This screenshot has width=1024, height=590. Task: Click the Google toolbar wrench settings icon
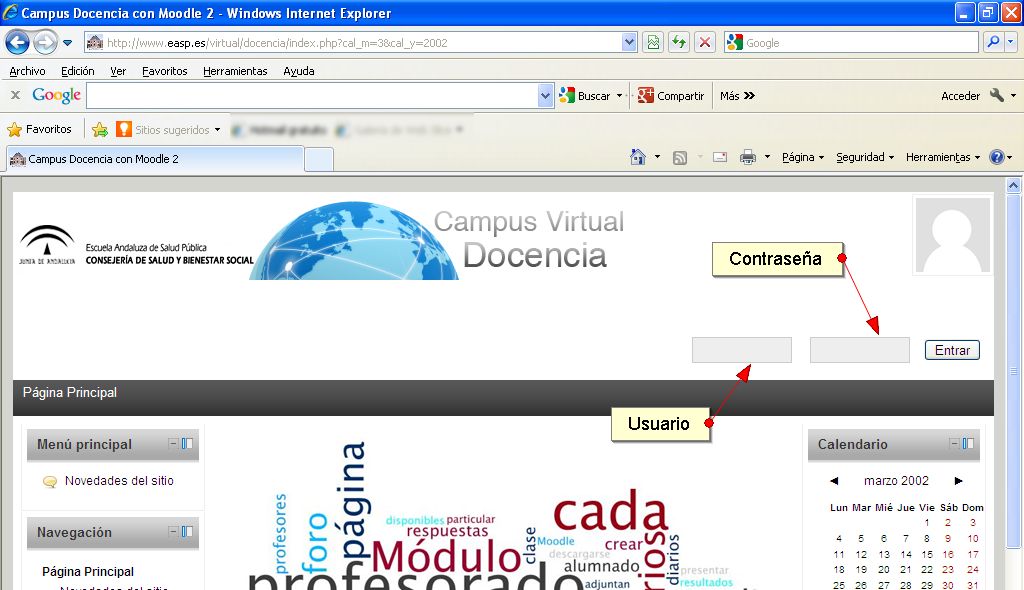(x=996, y=96)
